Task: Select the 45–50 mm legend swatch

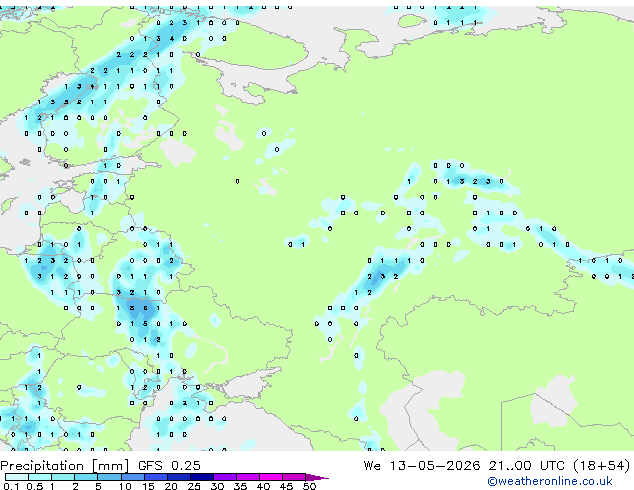Action: [x=294, y=477]
